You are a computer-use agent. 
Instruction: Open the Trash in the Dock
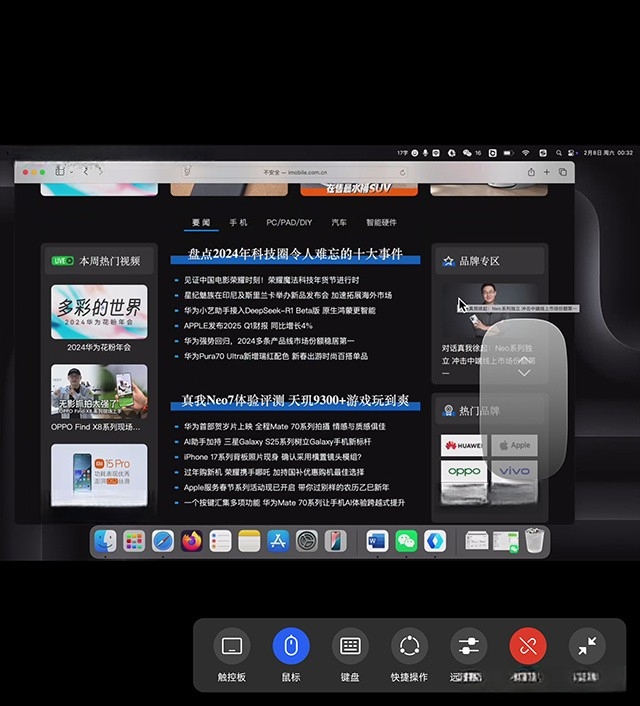[535, 541]
